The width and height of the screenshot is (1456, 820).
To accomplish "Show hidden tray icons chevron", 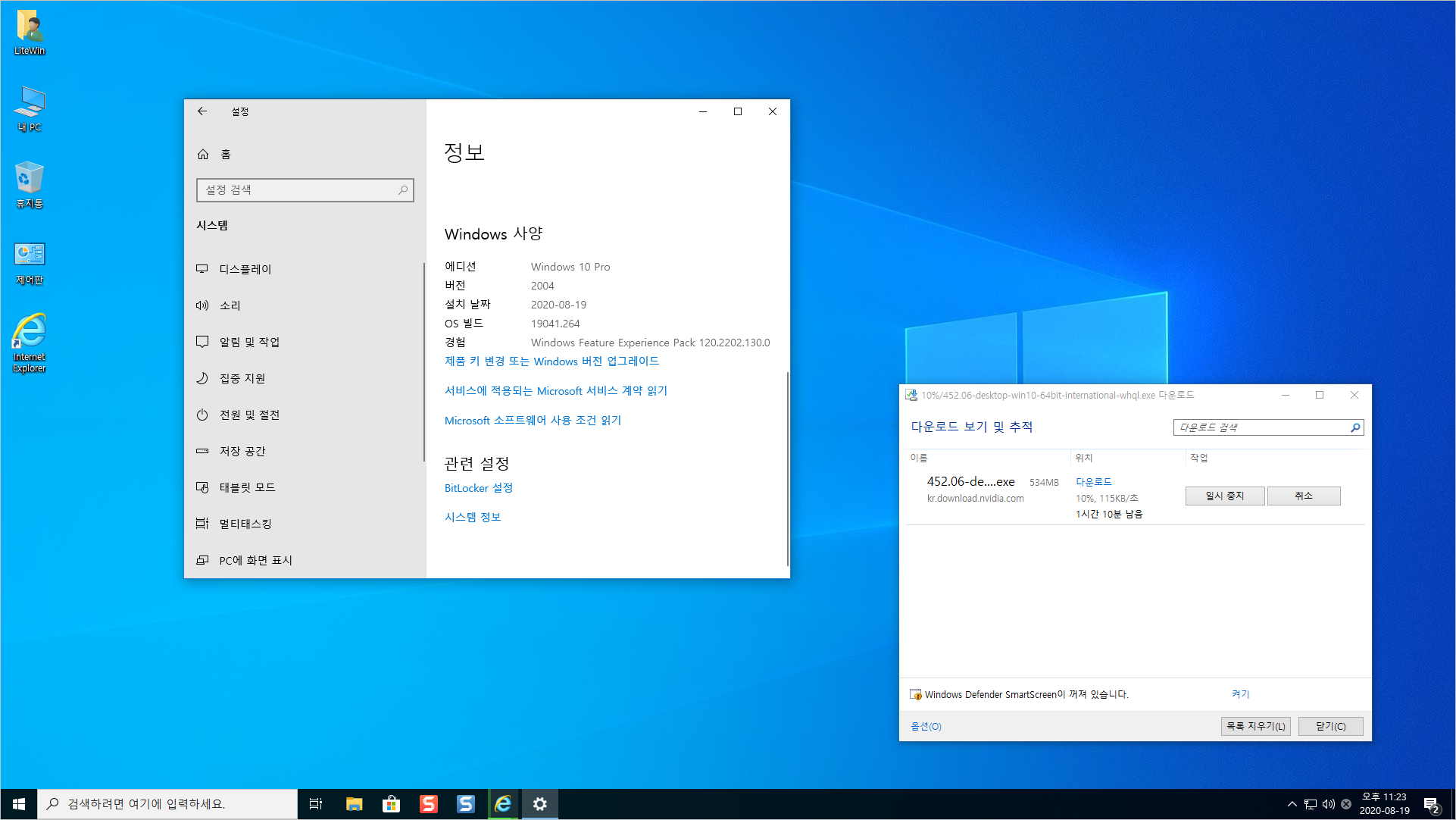I will [x=1292, y=804].
